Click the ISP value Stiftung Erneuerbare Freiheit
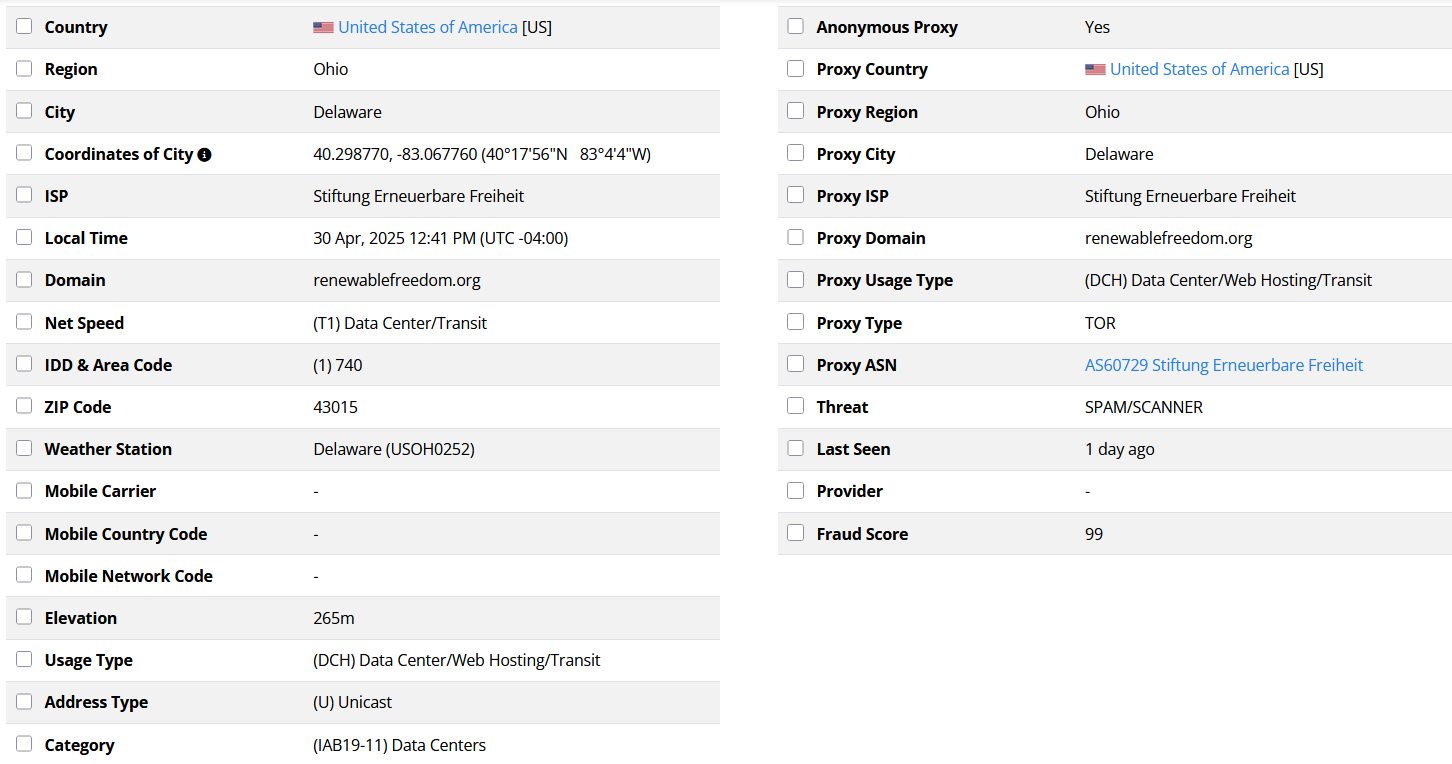Screen dimensions: 1452x764 pos(419,196)
